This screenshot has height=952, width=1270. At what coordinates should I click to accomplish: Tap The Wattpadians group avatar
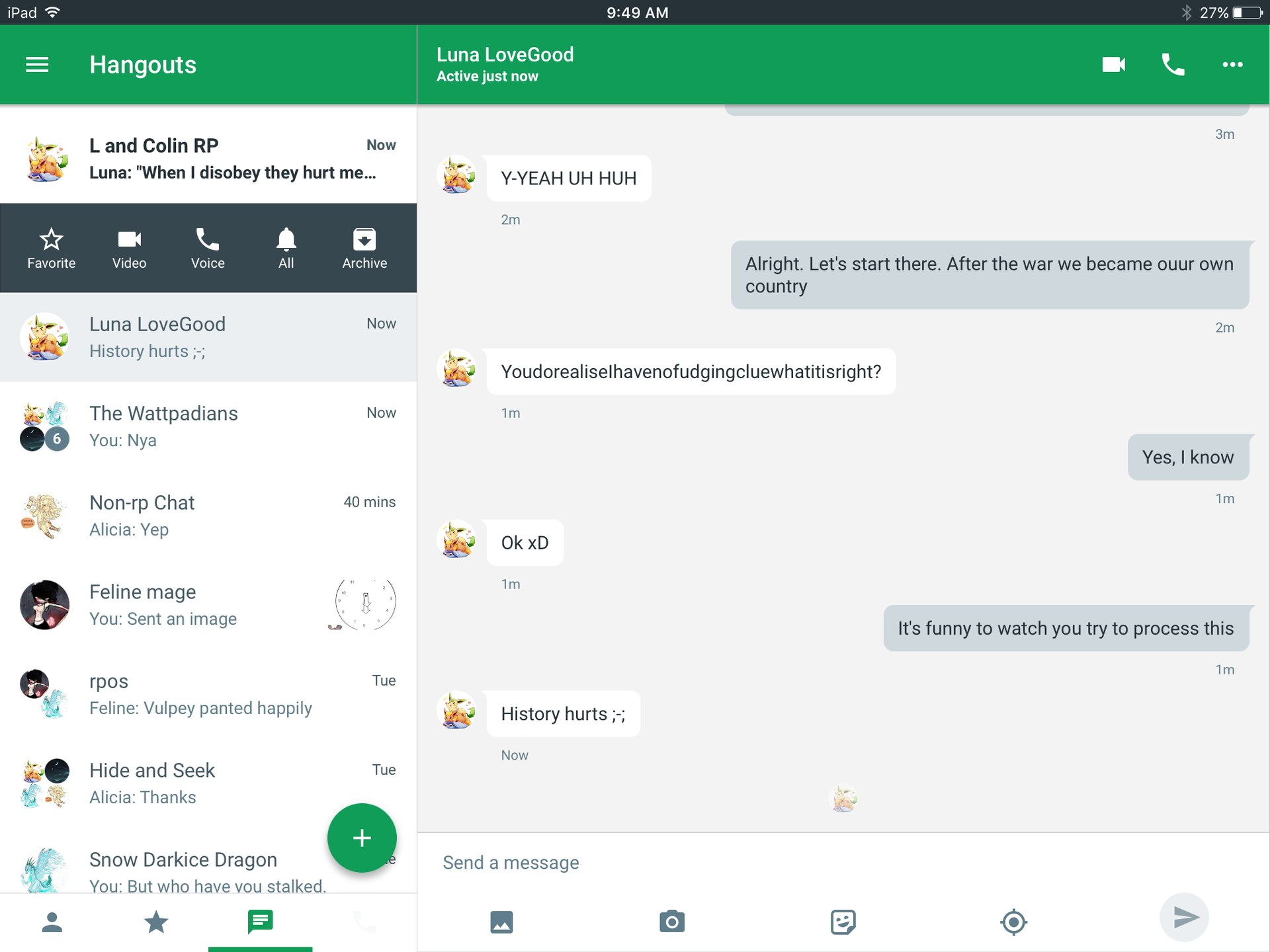pos(45,426)
